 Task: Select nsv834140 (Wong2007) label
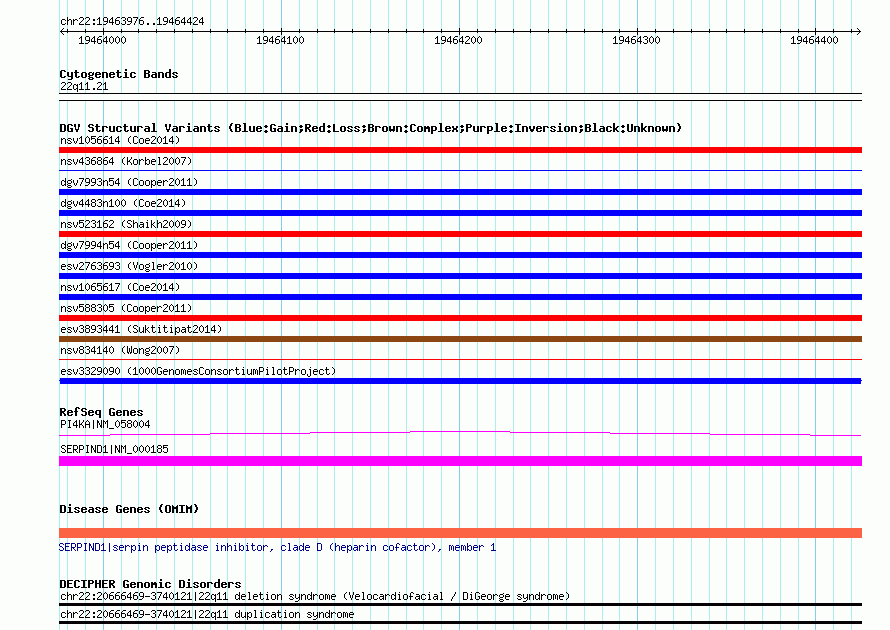coord(120,350)
